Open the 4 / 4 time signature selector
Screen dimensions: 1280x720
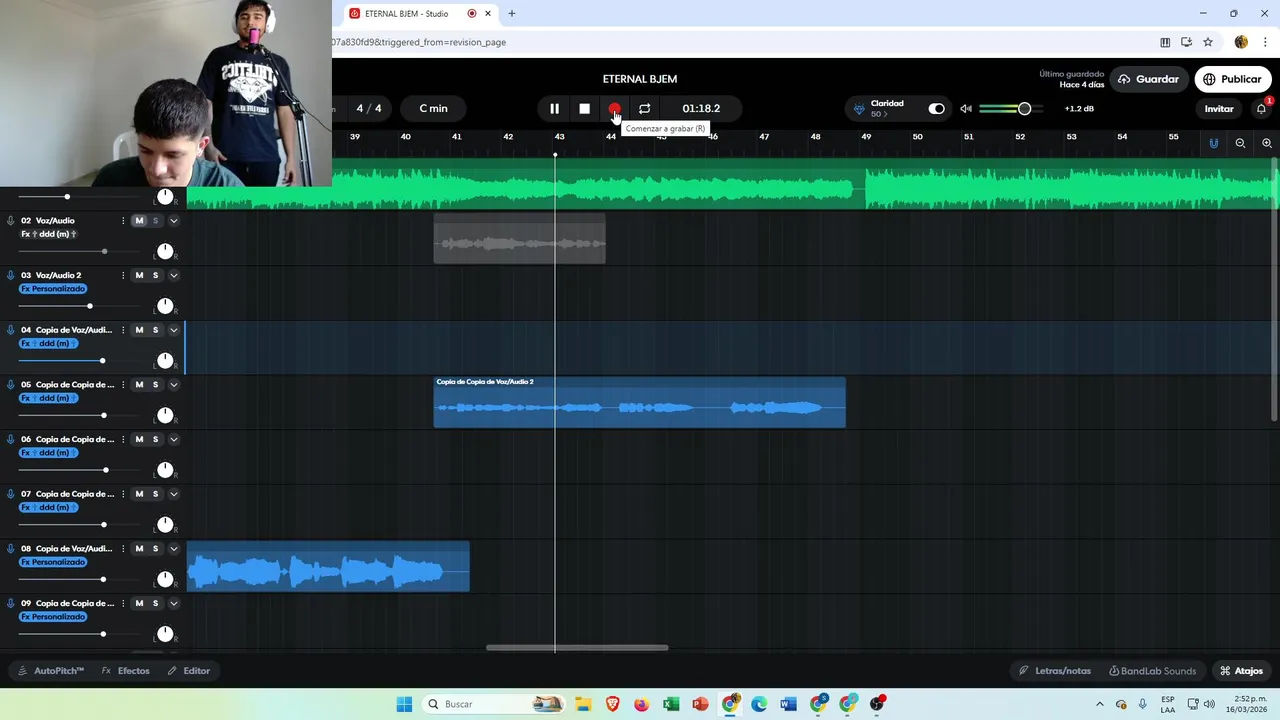point(369,108)
